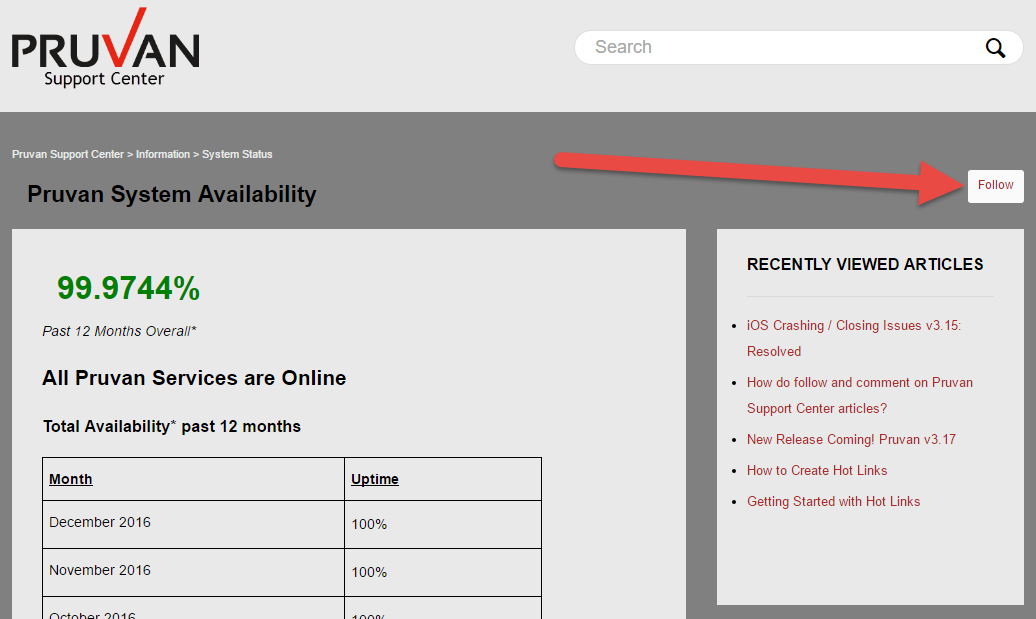1036x619 pixels.
Task: Open How to Create Hot Links
Action: click(817, 471)
